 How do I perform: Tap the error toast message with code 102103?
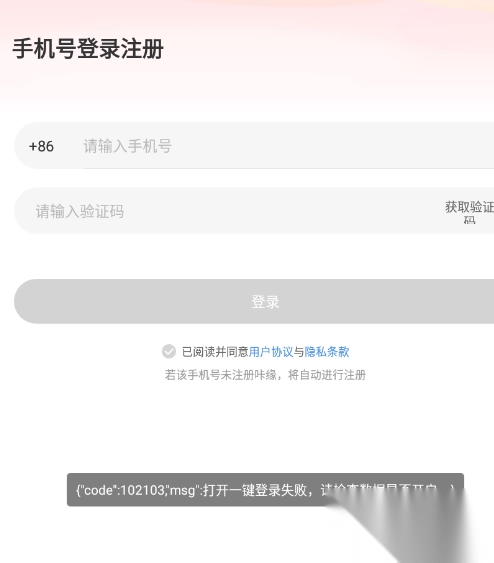click(265, 490)
